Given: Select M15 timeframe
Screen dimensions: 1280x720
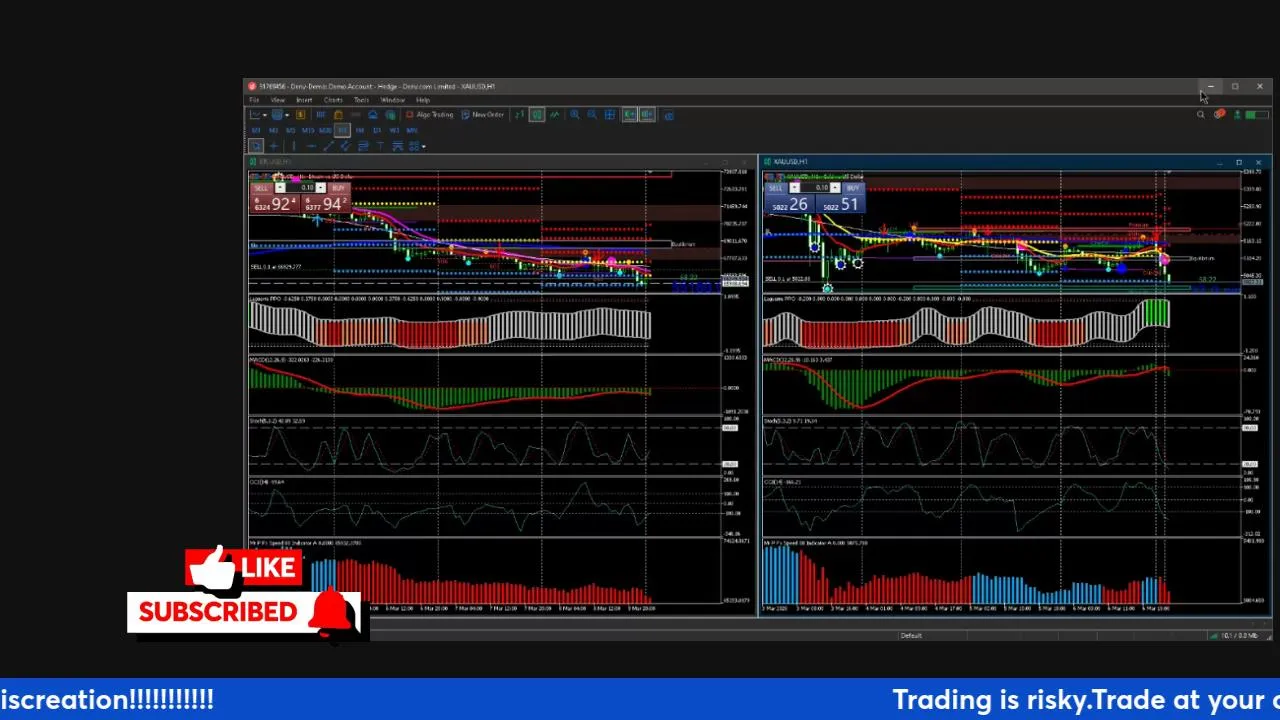Looking at the screenshot, I should pyautogui.click(x=308, y=131).
